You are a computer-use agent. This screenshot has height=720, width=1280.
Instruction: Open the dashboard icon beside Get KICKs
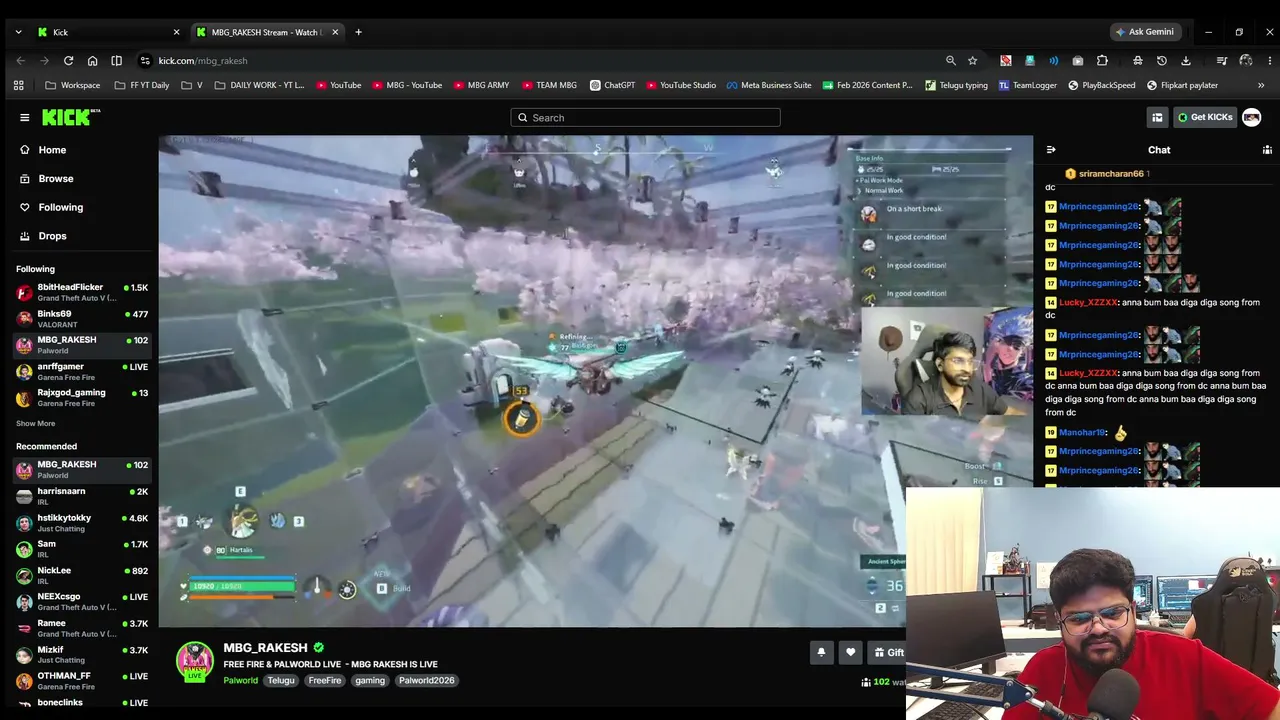pos(1157,117)
